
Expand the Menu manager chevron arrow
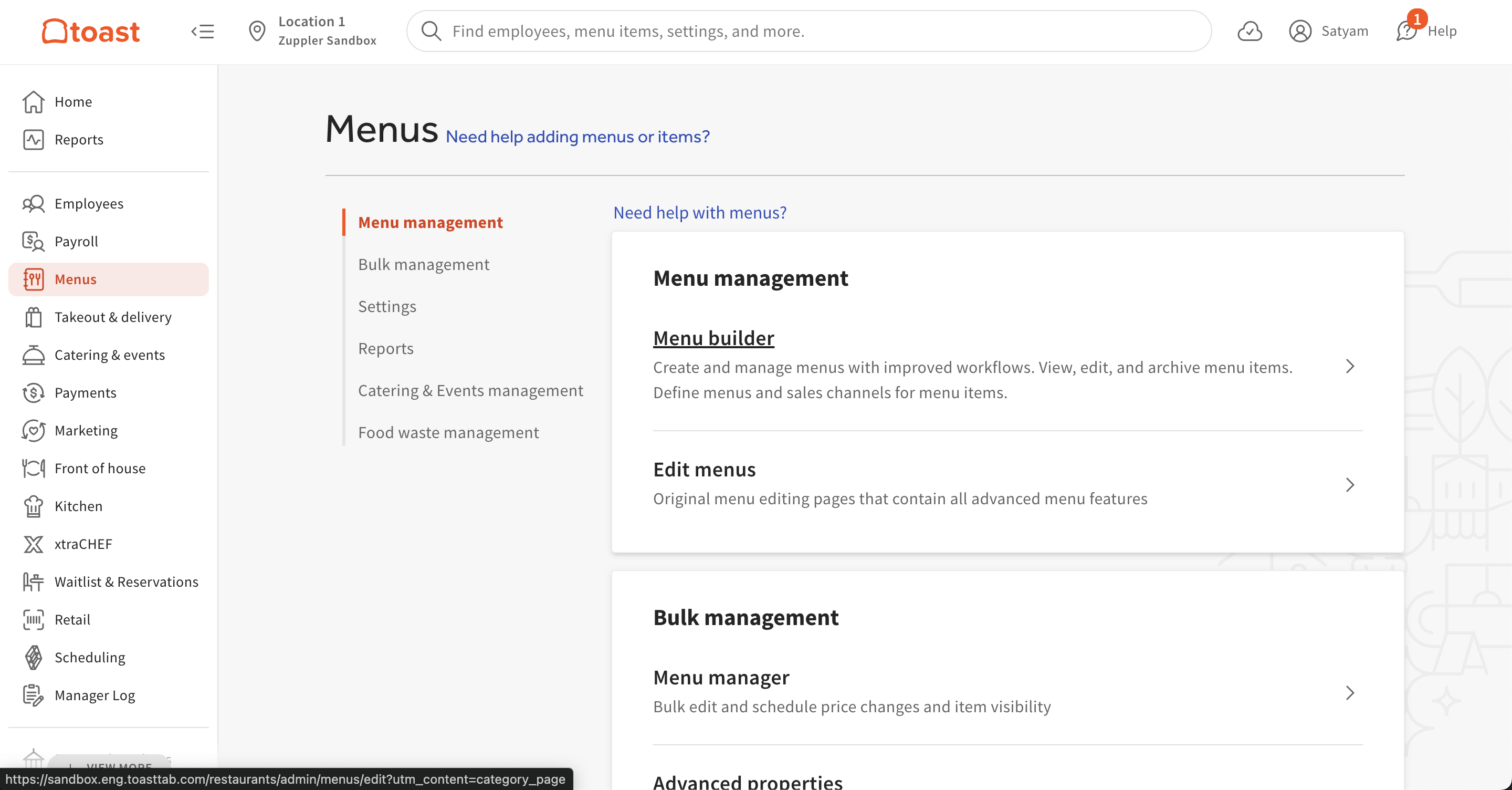pyautogui.click(x=1349, y=693)
